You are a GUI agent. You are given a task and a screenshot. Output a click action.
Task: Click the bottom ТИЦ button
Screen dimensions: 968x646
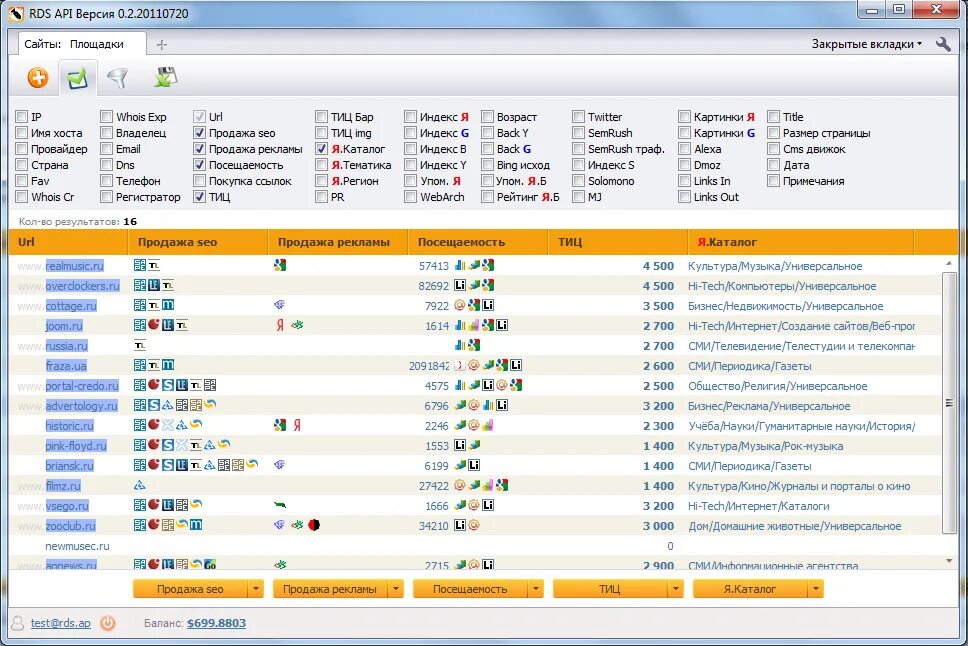click(610, 589)
